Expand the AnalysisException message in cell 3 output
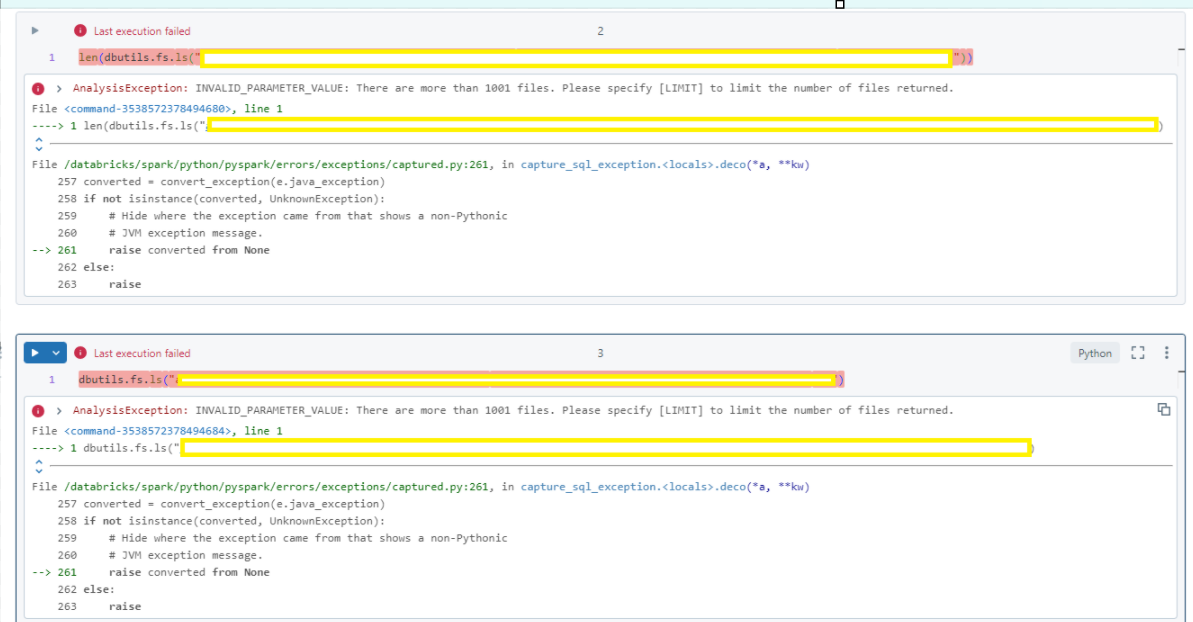This screenshot has width=1193, height=622. pyautogui.click(x=59, y=411)
